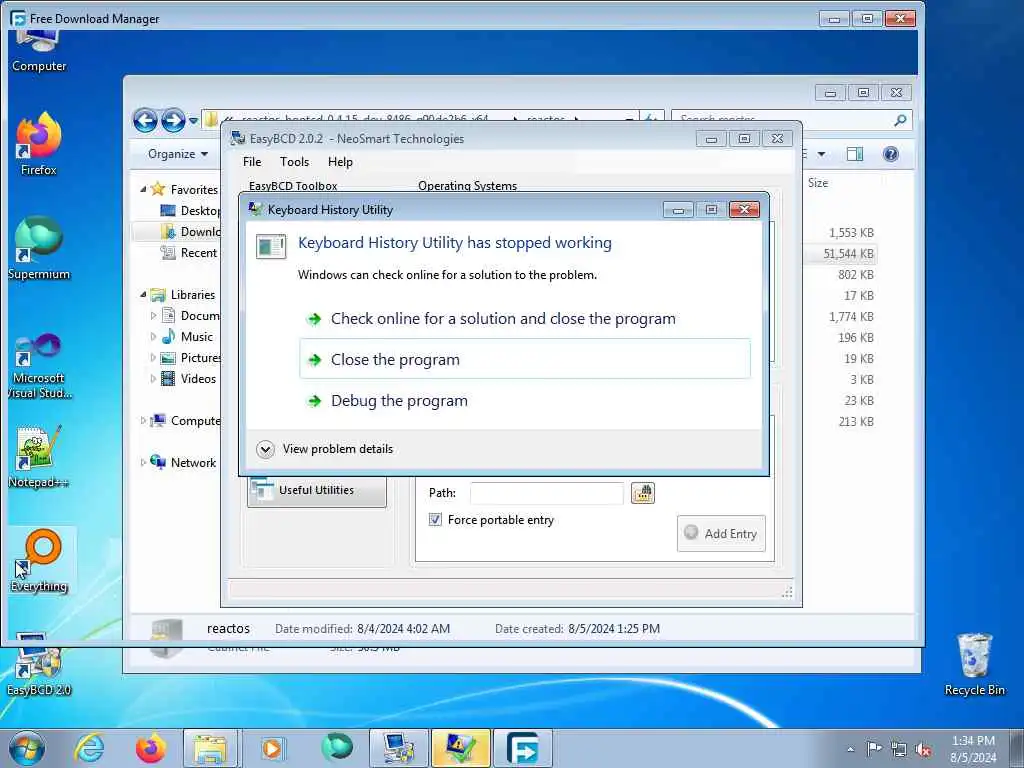Toggle the Explorer preview pane icon

coord(854,154)
